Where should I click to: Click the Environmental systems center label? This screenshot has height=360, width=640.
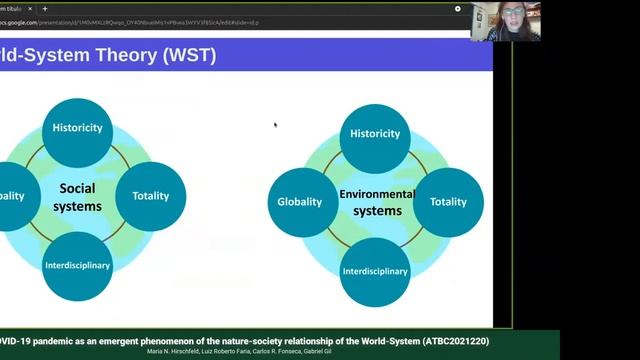tap(377, 202)
